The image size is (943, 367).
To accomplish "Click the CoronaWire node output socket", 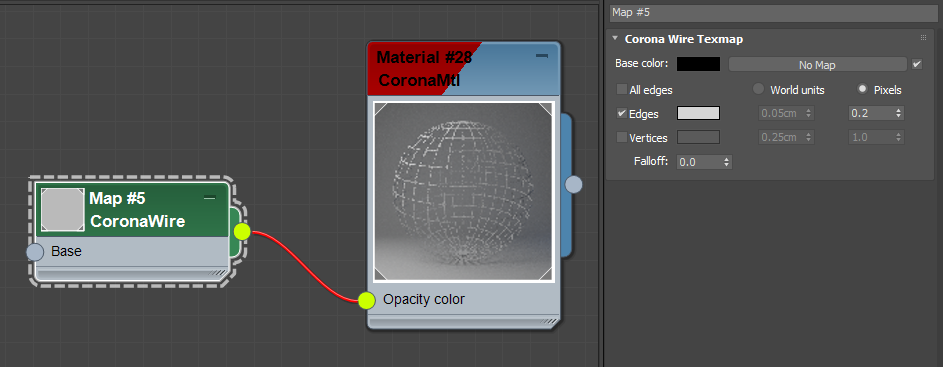I will click(242, 231).
